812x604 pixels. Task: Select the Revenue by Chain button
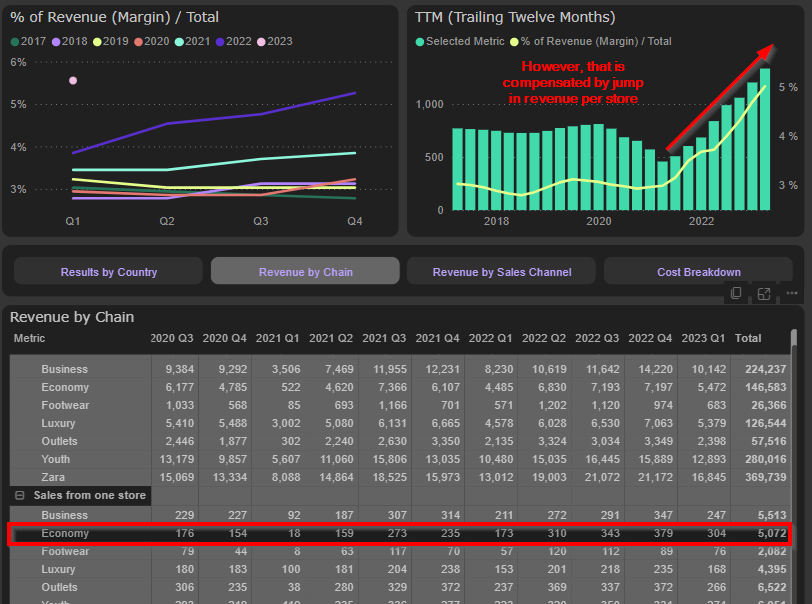(305, 272)
